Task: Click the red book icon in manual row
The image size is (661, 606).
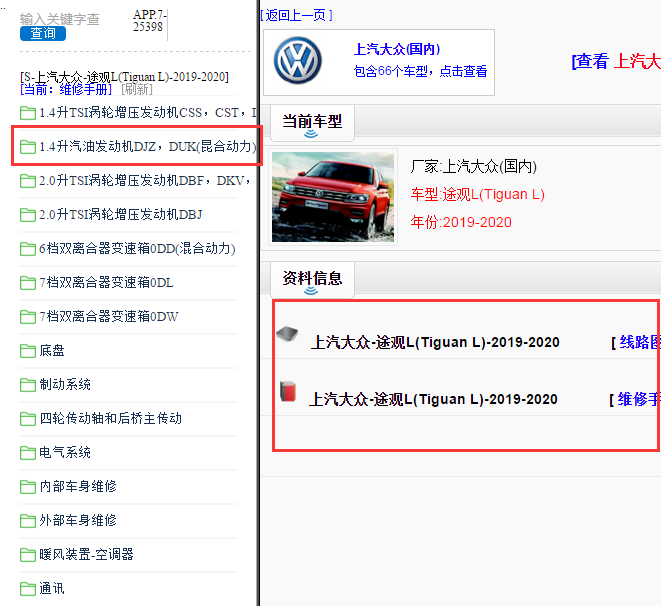Action: 288,391
